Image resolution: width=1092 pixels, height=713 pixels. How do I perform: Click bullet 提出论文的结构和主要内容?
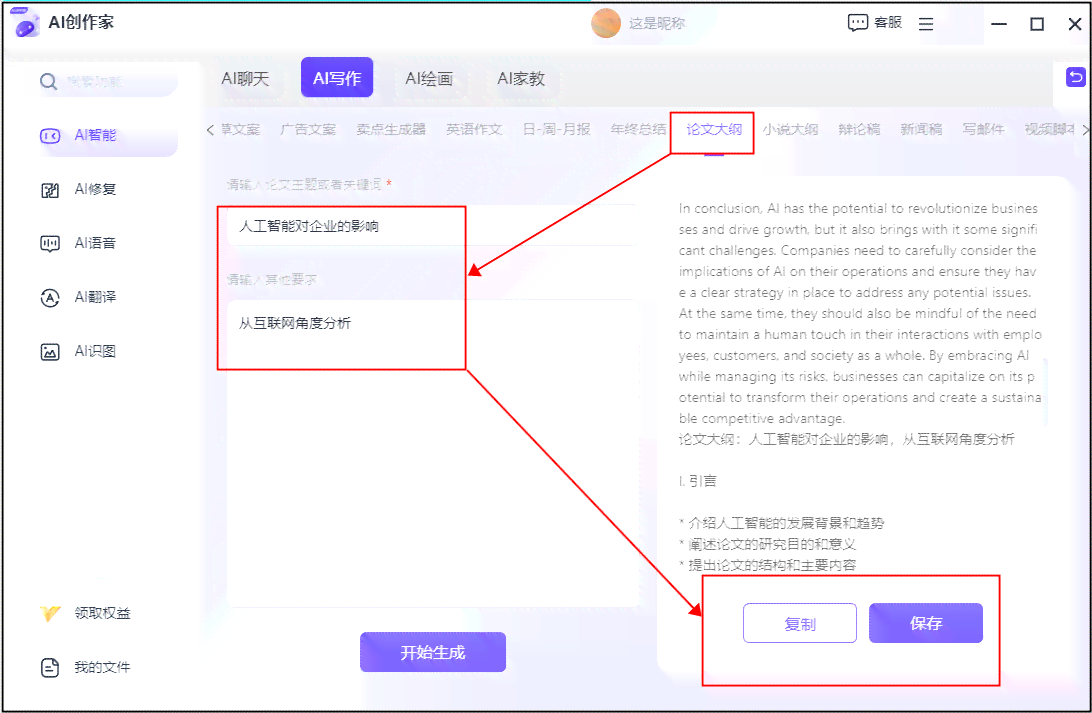point(767,565)
